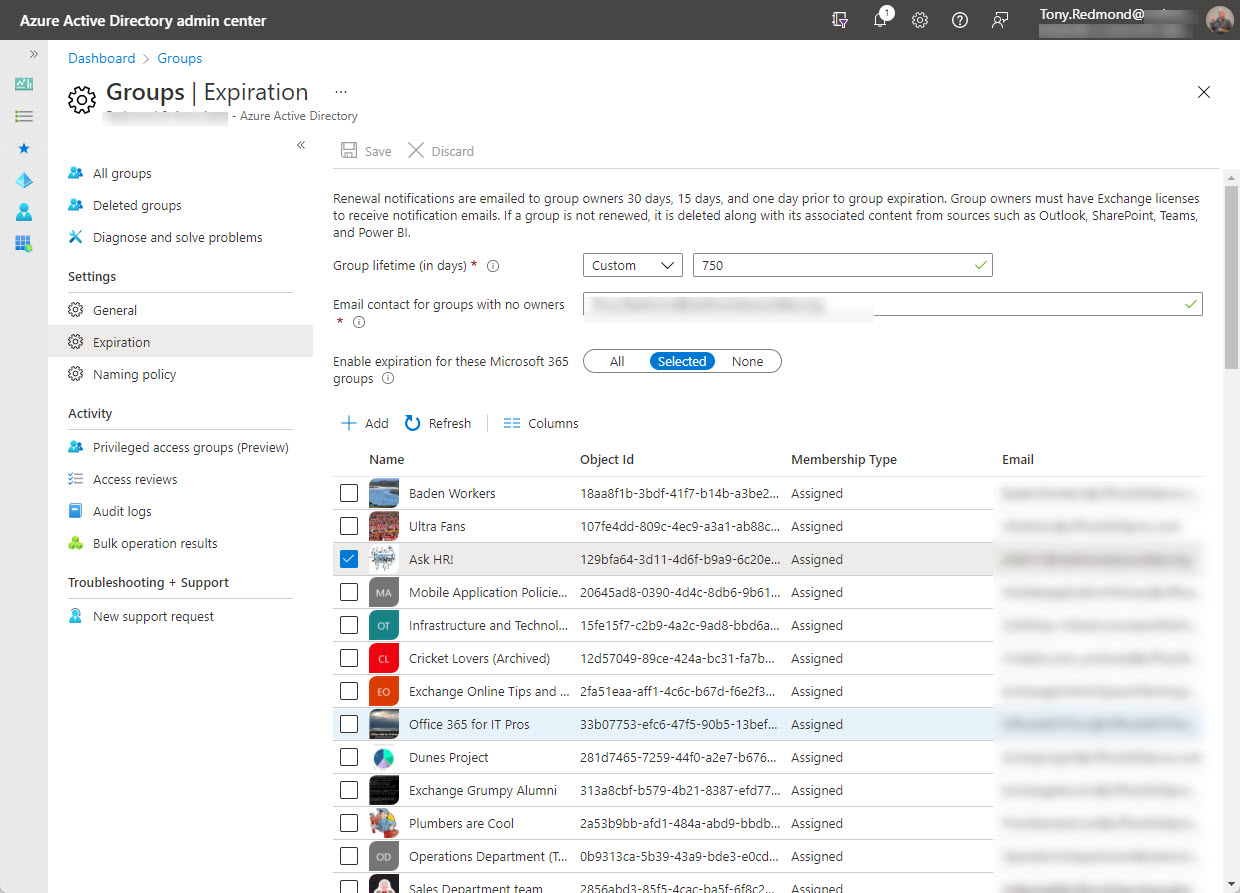Tick the Dunes Project checkbox

tap(348, 757)
